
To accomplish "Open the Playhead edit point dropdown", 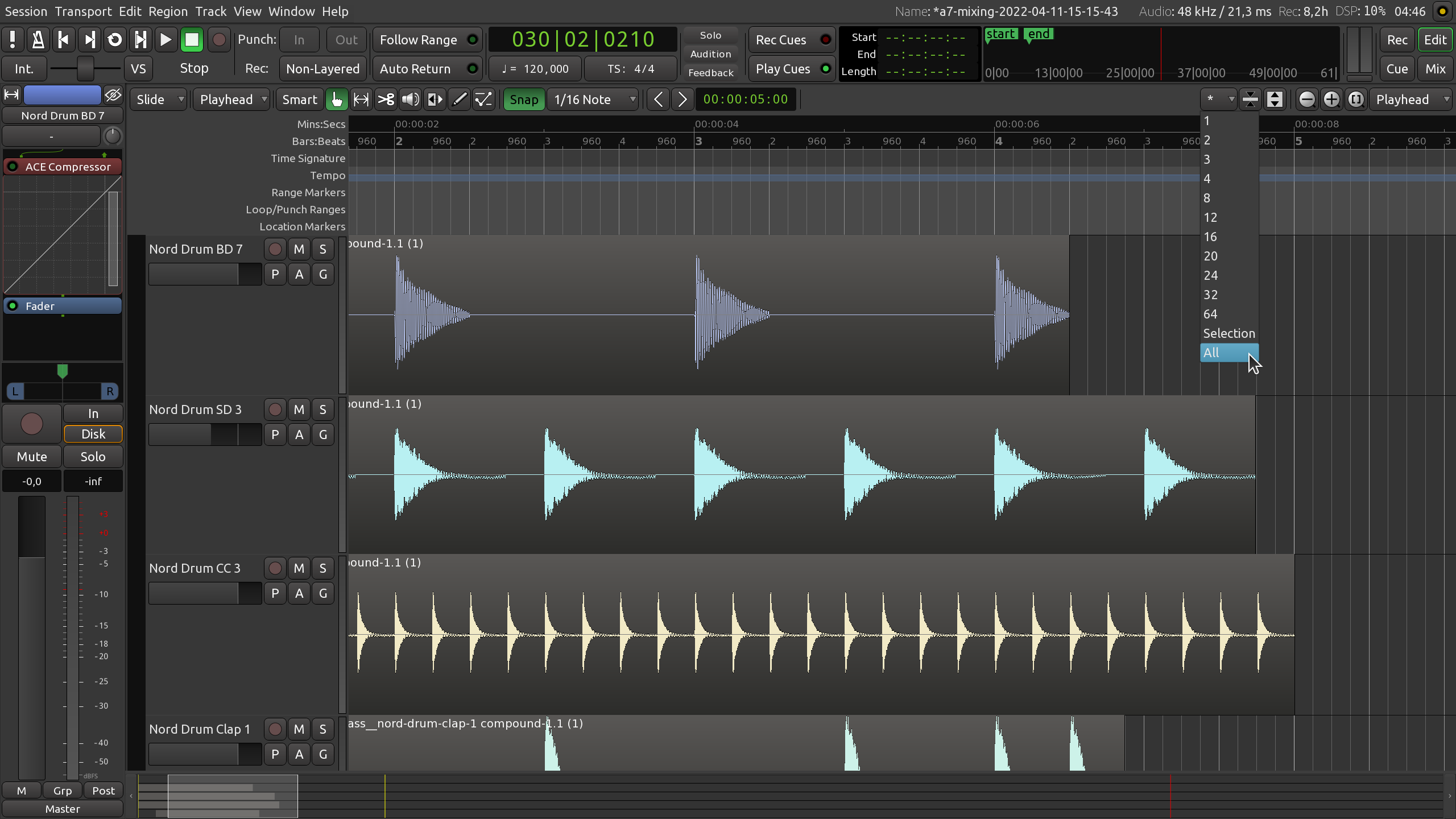I will (232, 100).
